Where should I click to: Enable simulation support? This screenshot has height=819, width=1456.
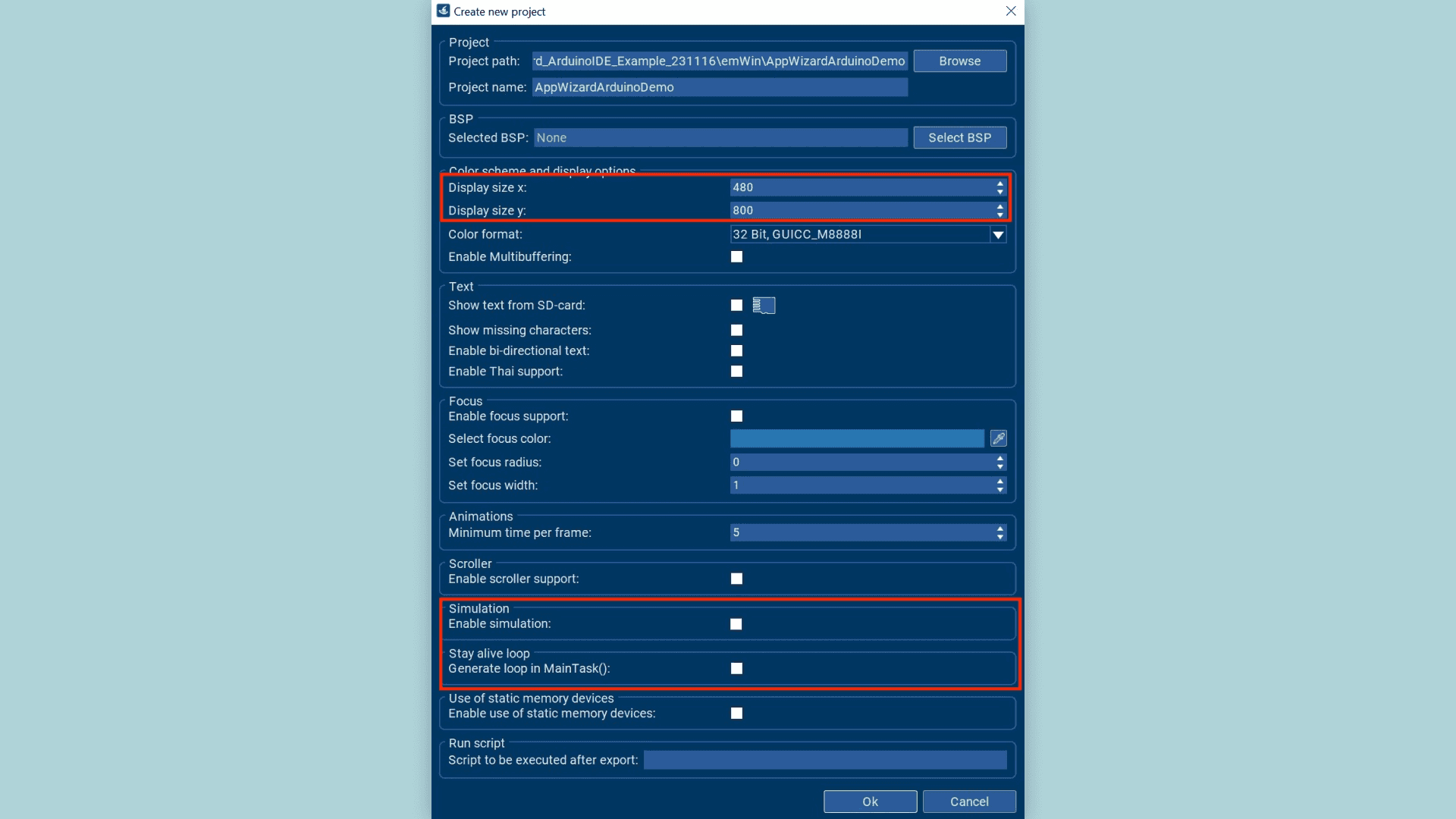pyautogui.click(x=736, y=623)
